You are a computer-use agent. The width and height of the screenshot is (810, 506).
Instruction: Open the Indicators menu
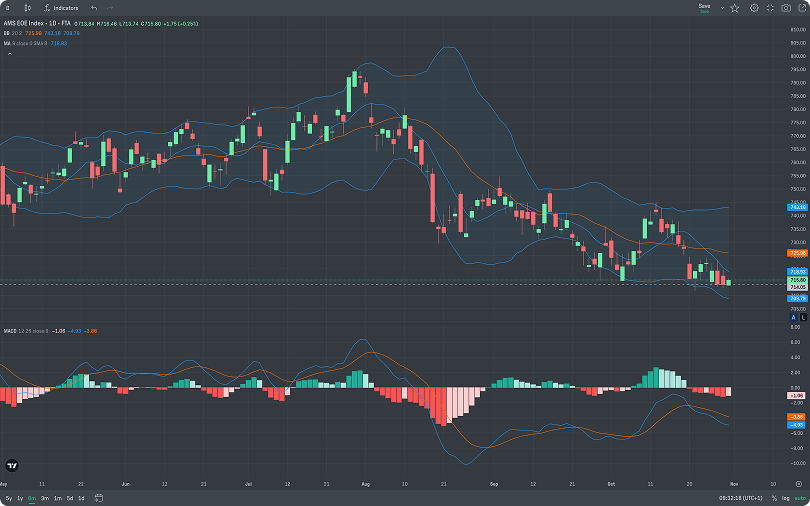[x=68, y=7]
